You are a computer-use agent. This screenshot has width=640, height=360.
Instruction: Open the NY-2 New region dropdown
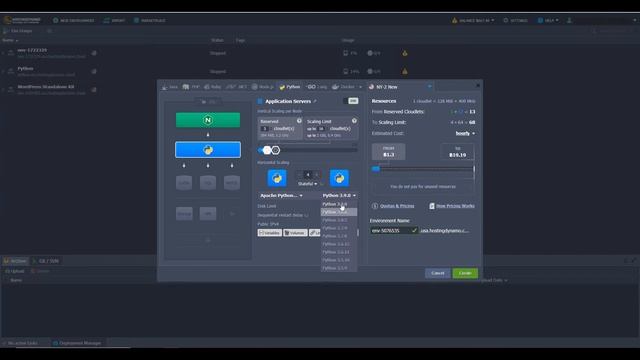(x=401, y=87)
